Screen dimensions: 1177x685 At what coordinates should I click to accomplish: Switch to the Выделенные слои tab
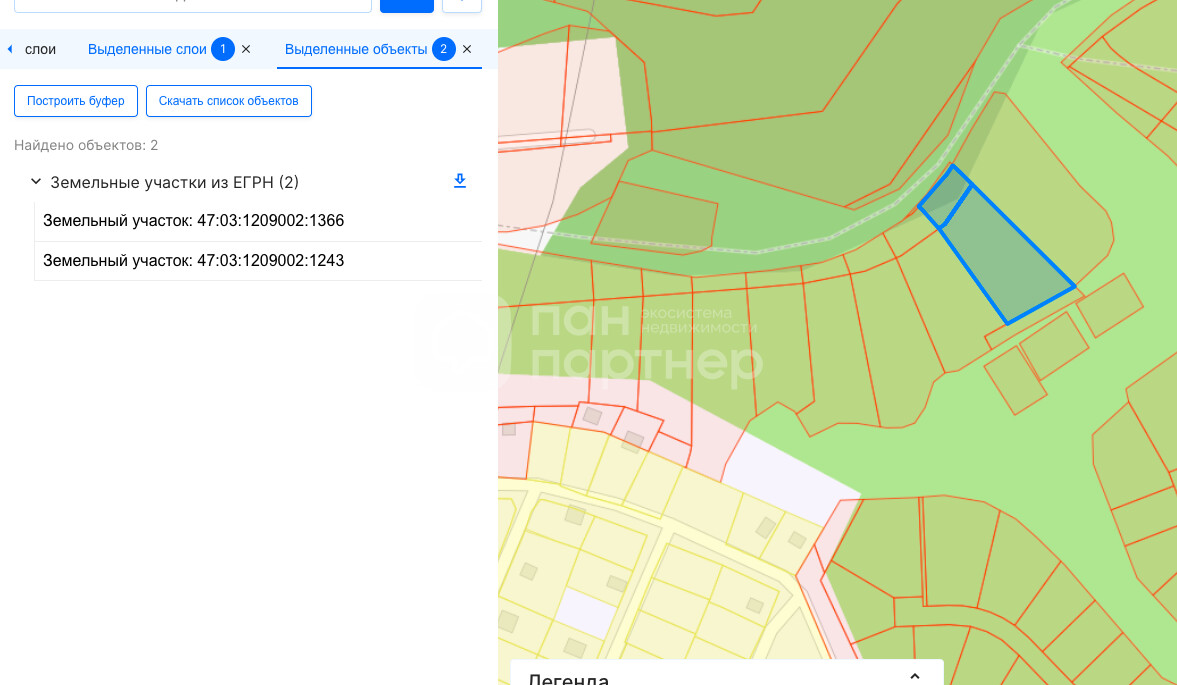pos(147,49)
